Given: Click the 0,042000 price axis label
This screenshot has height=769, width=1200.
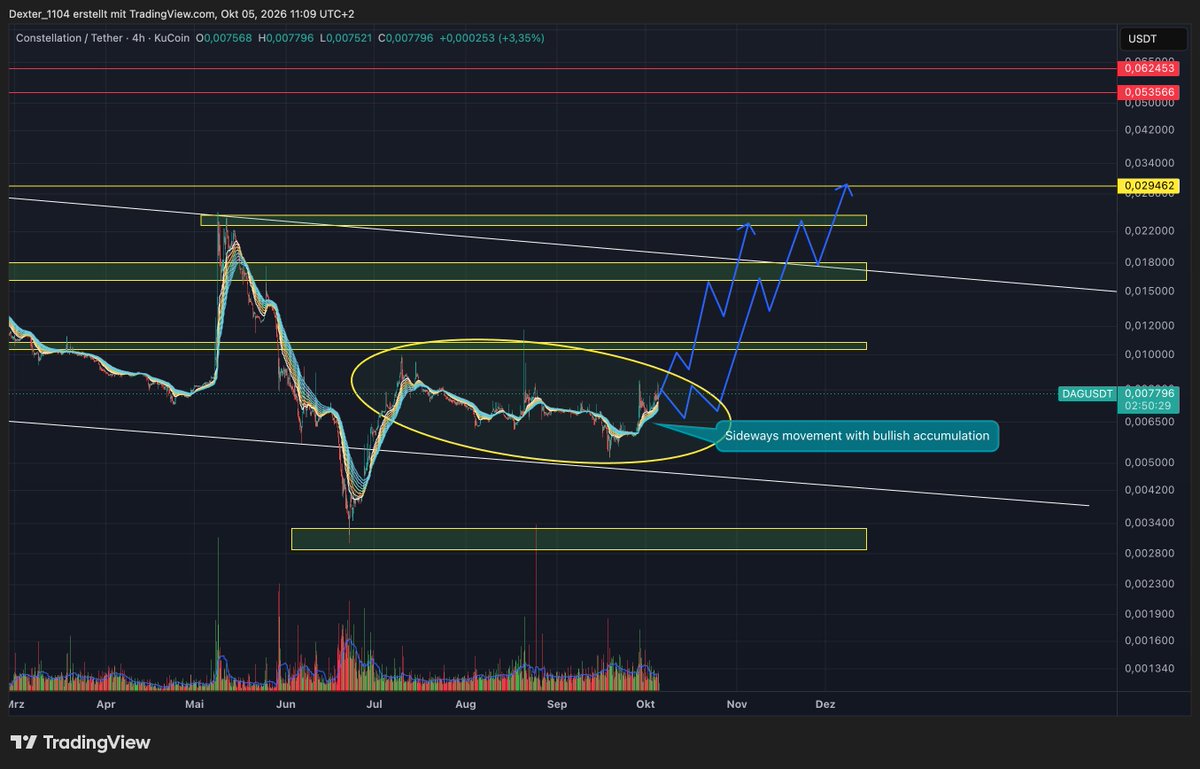Looking at the screenshot, I should 1148,129.
